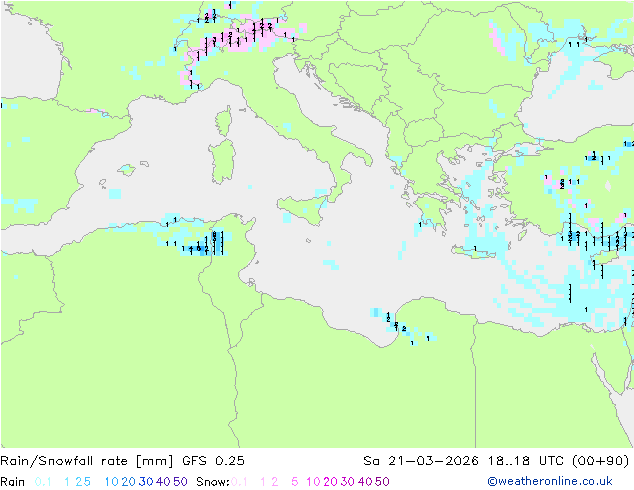Click the "18..18 UTC" time label
634x490 pixels.
point(526,461)
